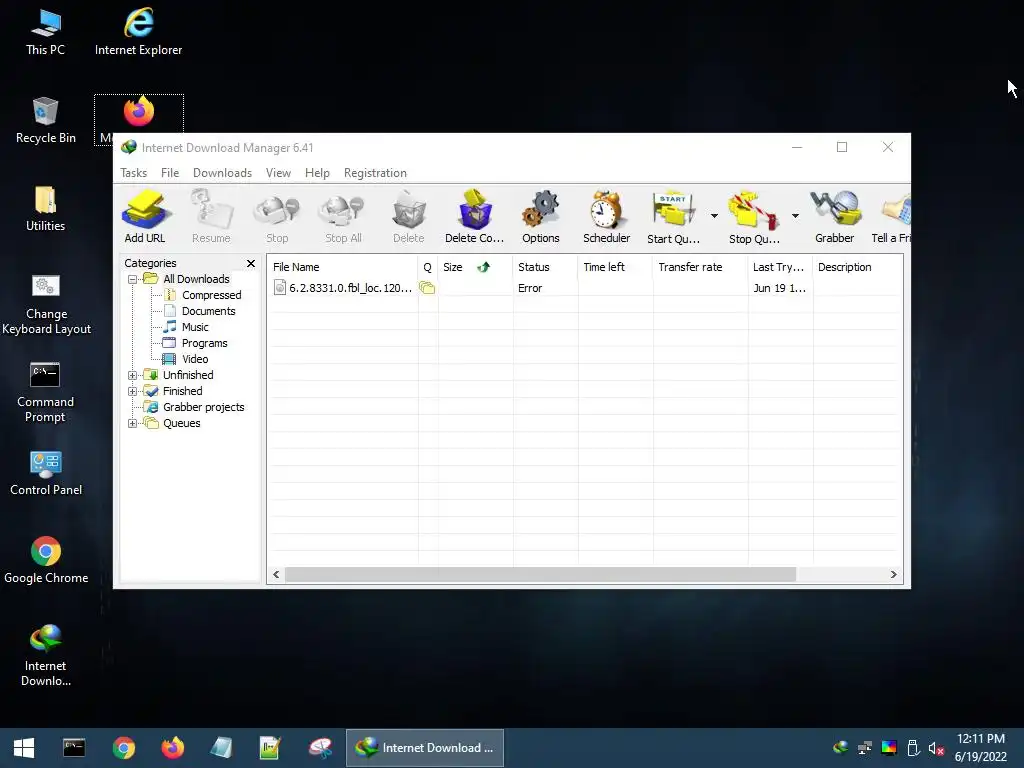Click the volume muted tray icon

[936, 748]
